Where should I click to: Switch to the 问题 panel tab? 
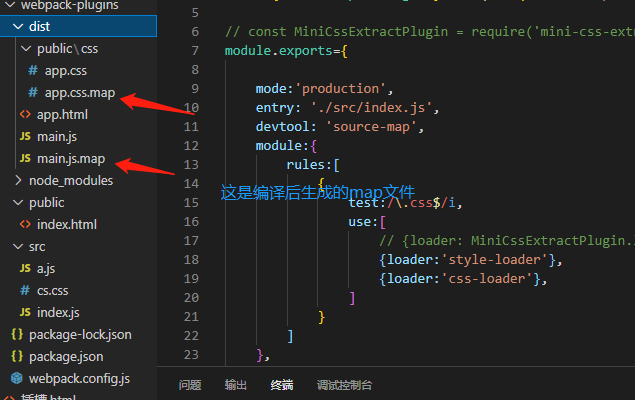tap(190, 385)
